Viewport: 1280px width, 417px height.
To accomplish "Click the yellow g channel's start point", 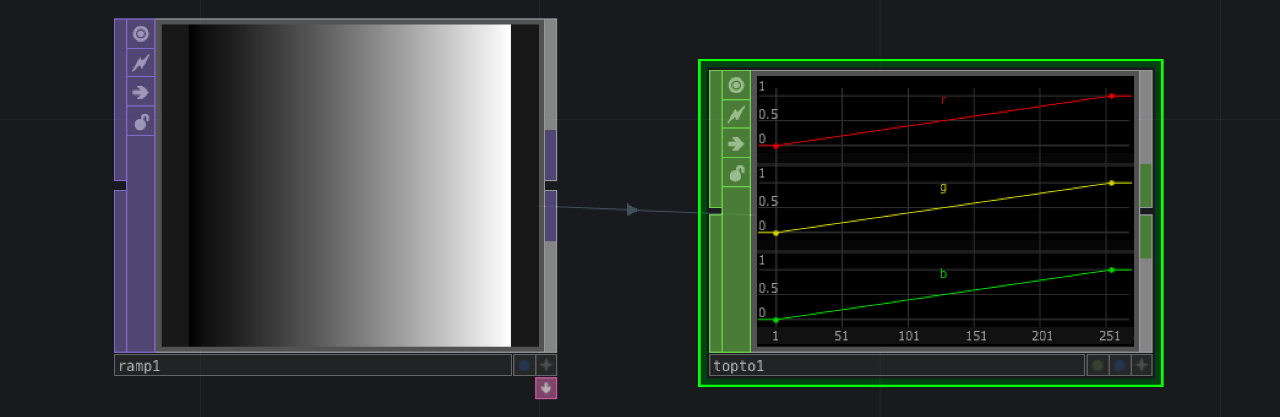I will click(x=776, y=233).
